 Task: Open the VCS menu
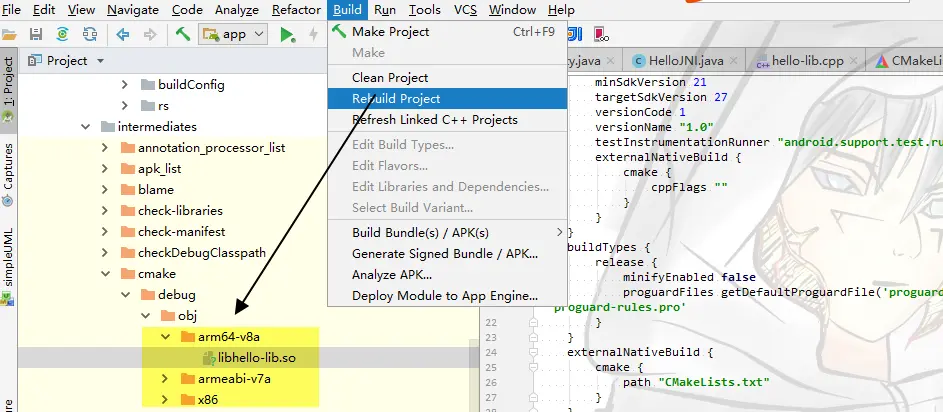pos(465,10)
